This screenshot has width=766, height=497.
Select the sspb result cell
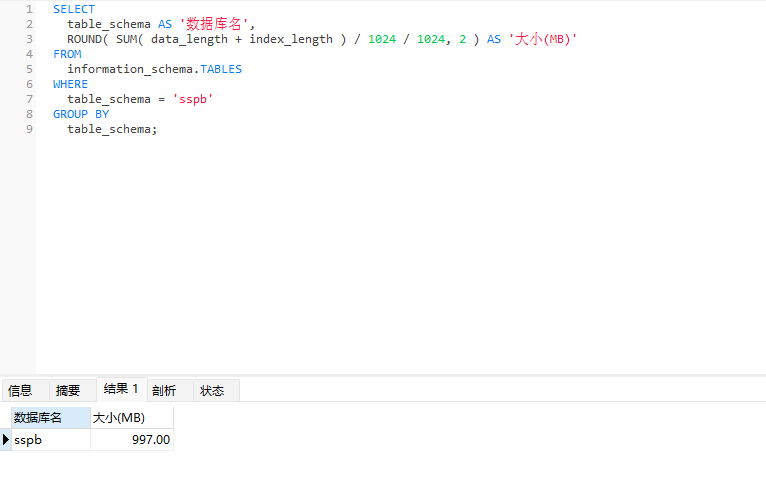pyautogui.click(x=51, y=440)
